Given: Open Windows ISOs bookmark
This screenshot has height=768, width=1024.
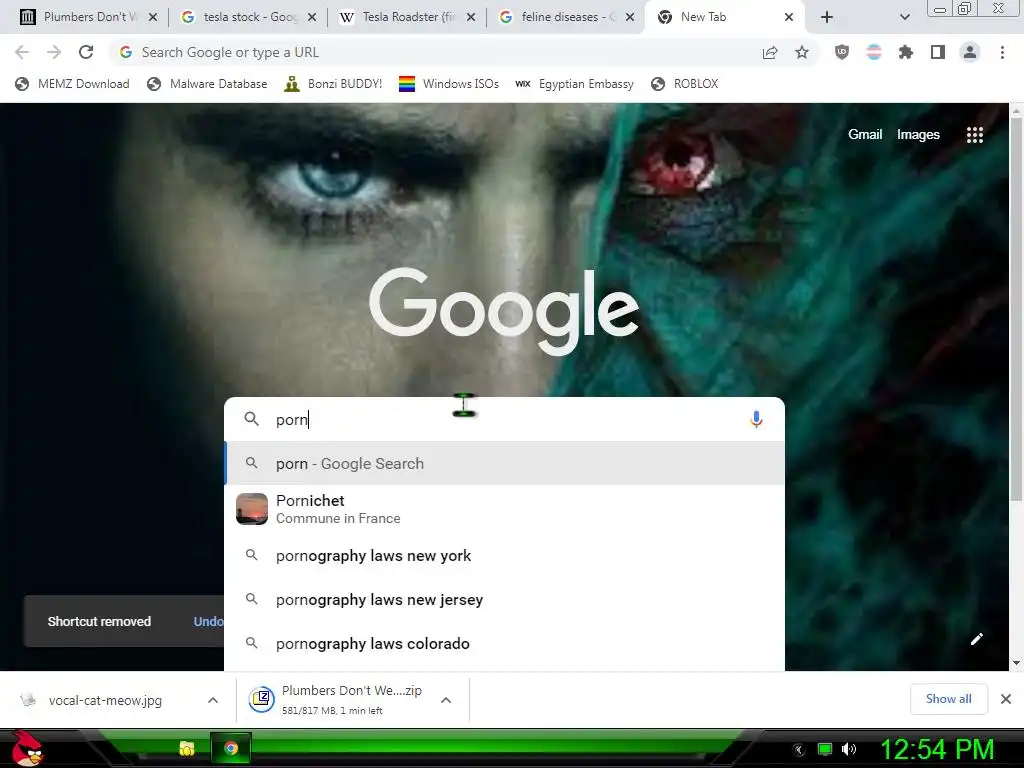Looking at the screenshot, I should [449, 84].
